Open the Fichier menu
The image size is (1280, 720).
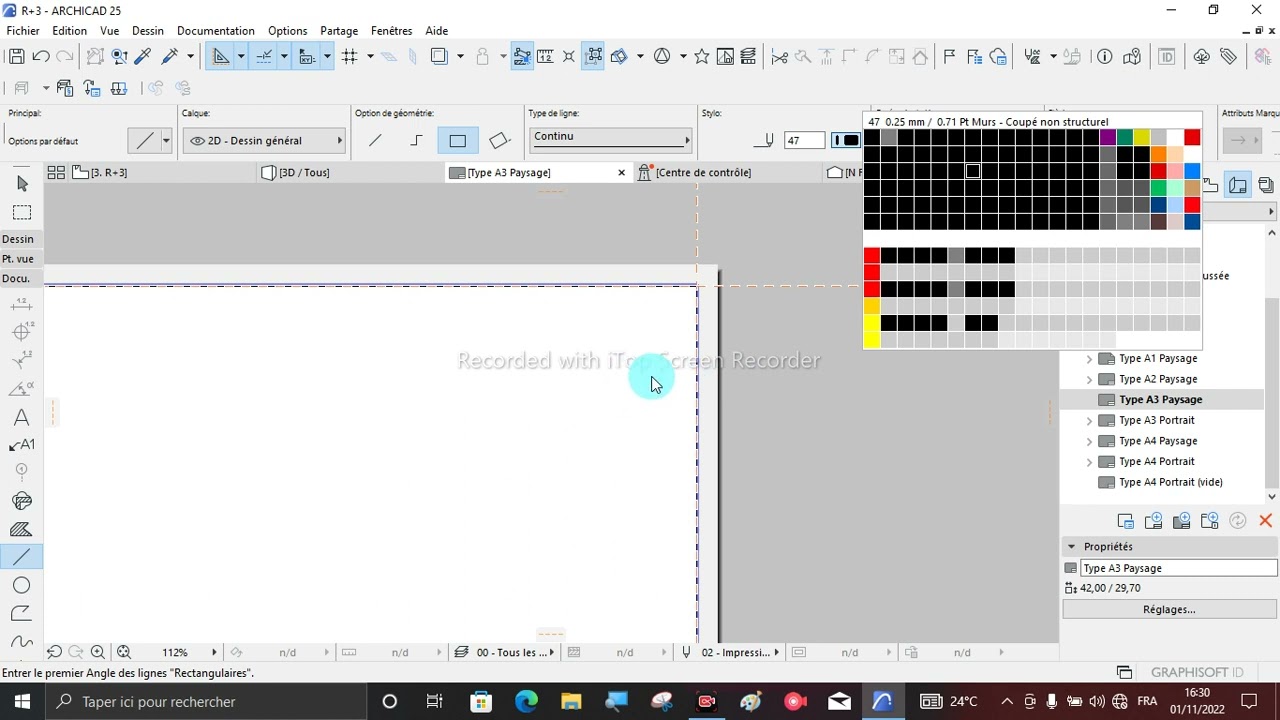click(x=23, y=31)
